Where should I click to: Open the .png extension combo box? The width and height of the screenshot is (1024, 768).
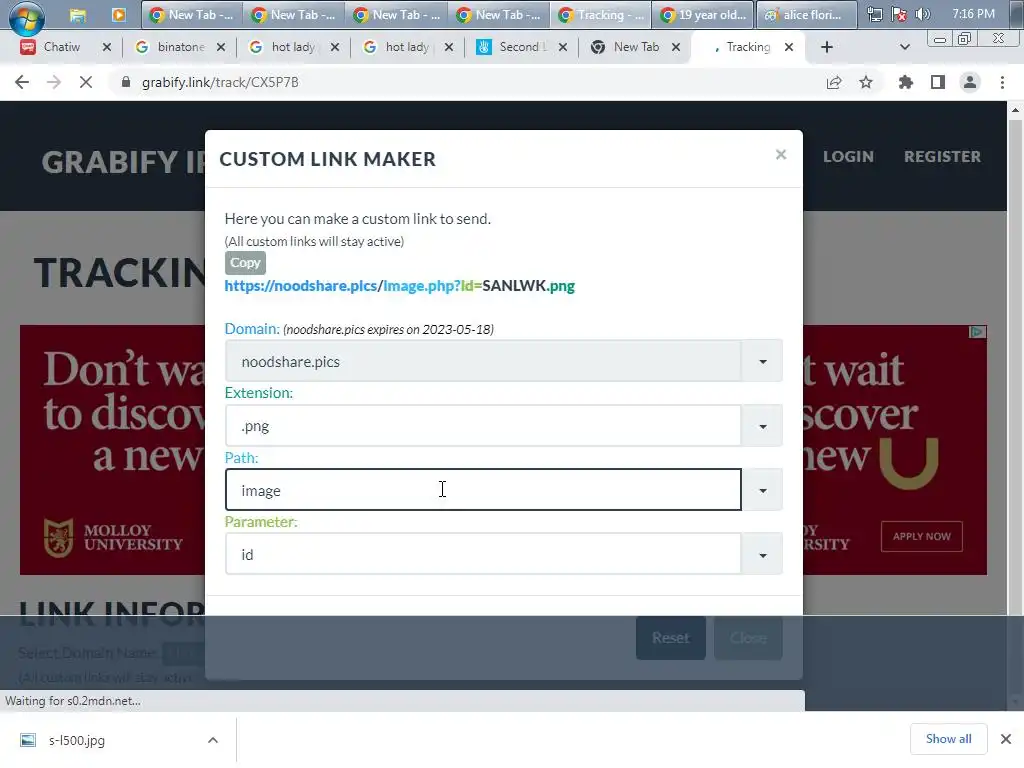point(483,426)
